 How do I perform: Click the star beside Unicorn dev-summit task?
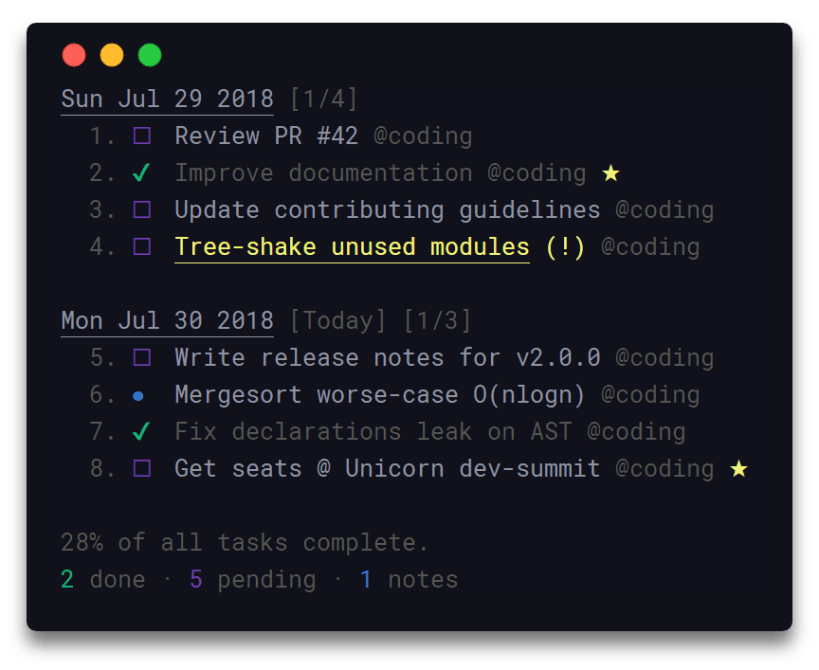[739, 468]
